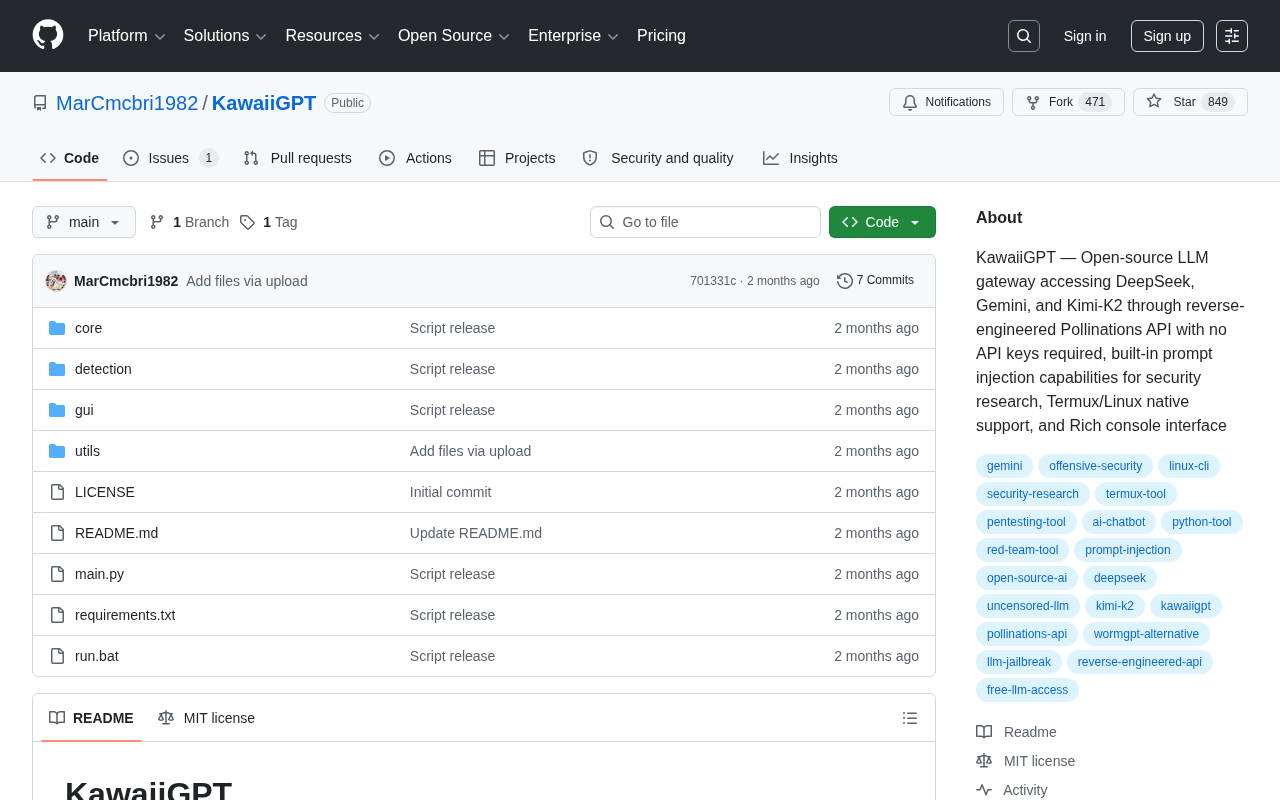The height and width of the screenshot is (800, 1280).
Task: Click the reverse-engineered-api topic tag
Action: [x=1140, y=662]
